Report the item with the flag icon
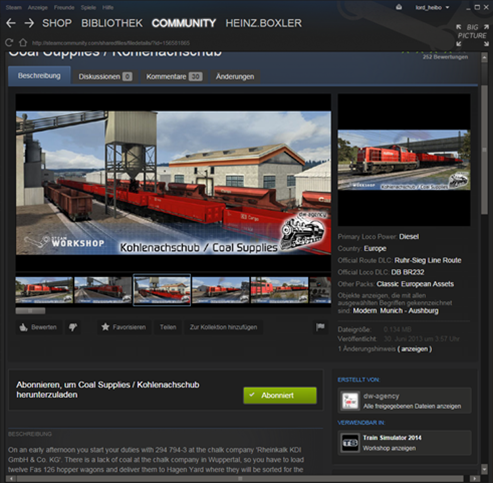Viewport: 493px width, 483px height. tap(320, 327)
